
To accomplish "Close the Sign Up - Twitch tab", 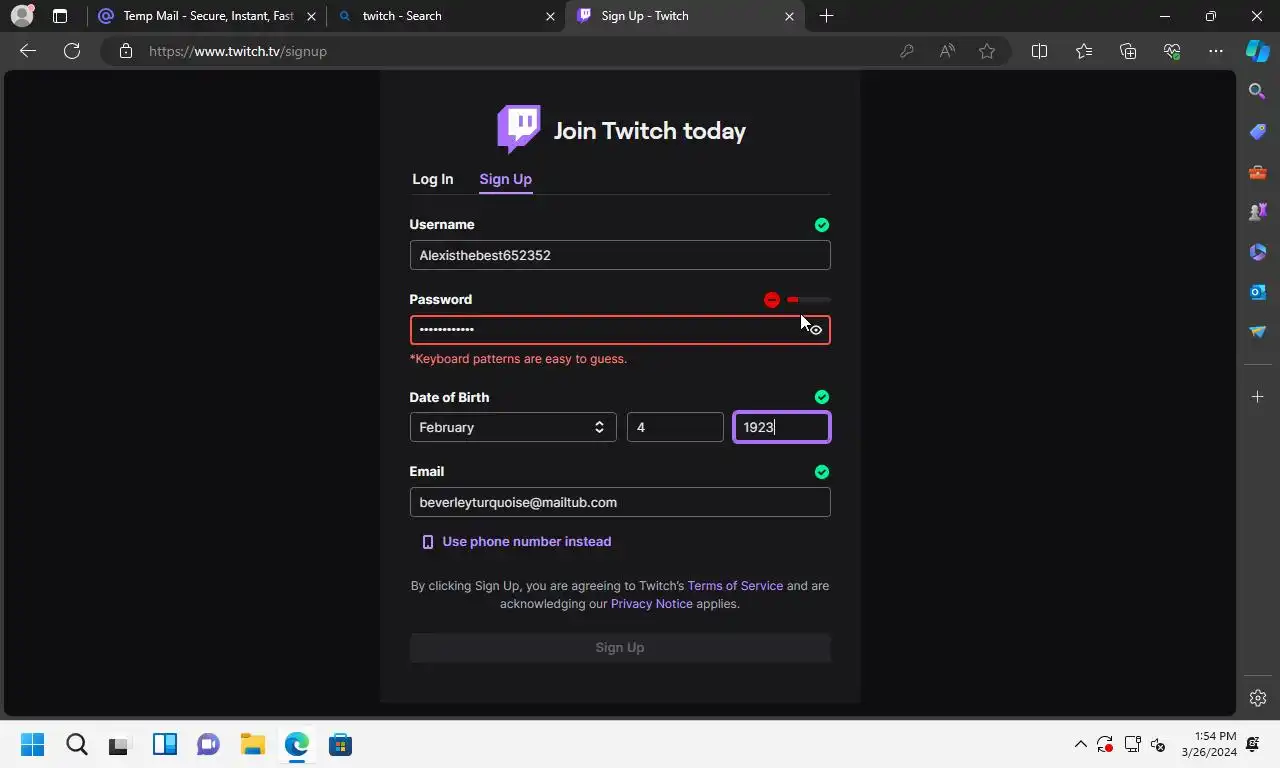I will (x=789, y=16).
